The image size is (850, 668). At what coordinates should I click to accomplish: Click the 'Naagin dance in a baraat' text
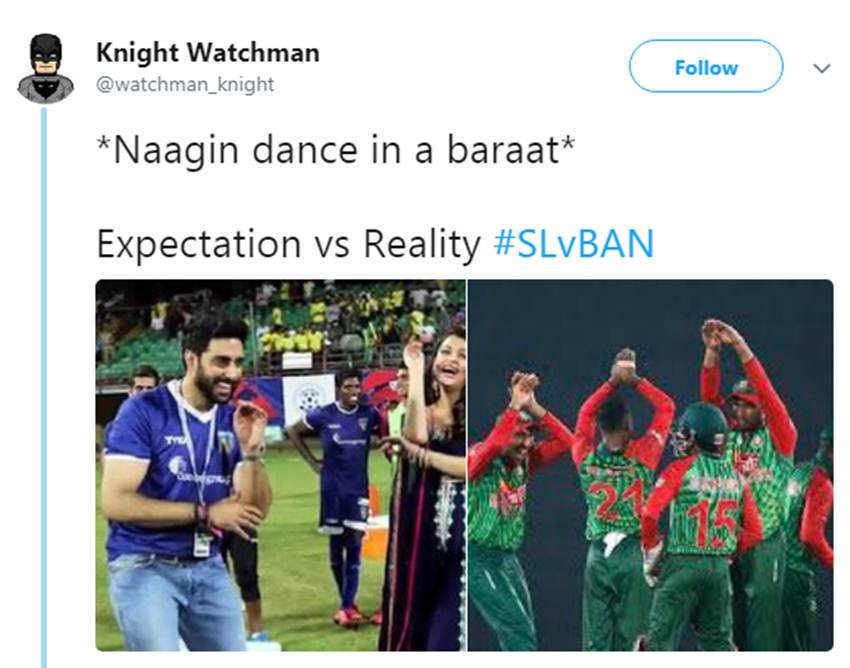[335, 150]
